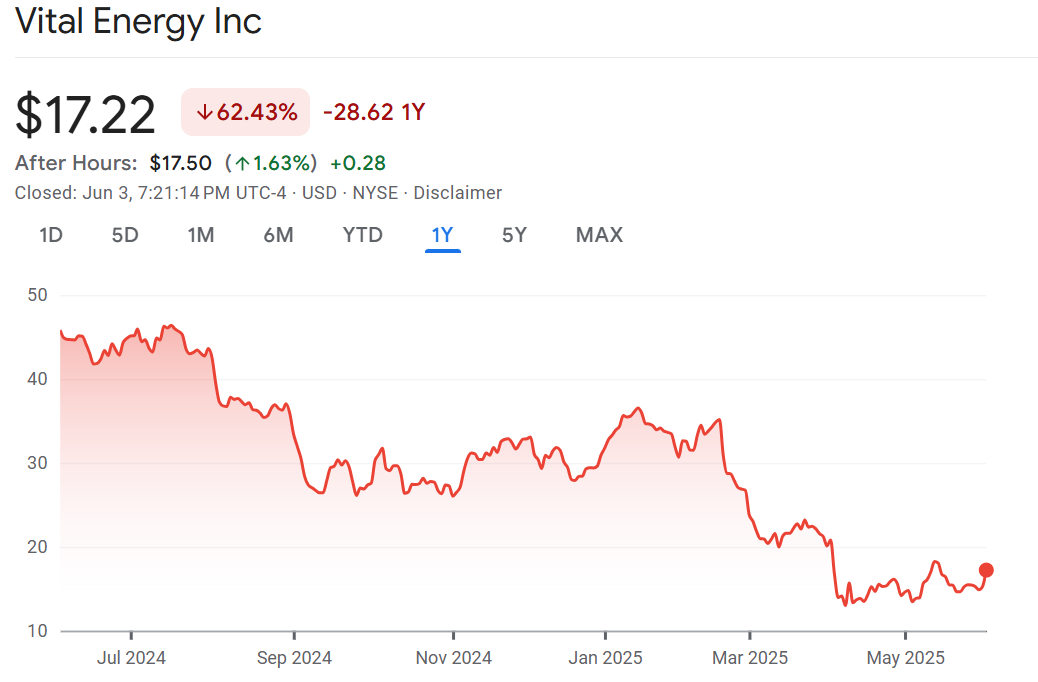This screenshot has height=682, width=1038.
Task: Click the red endpoint dot on chart
Action: (x=986, y=570)
